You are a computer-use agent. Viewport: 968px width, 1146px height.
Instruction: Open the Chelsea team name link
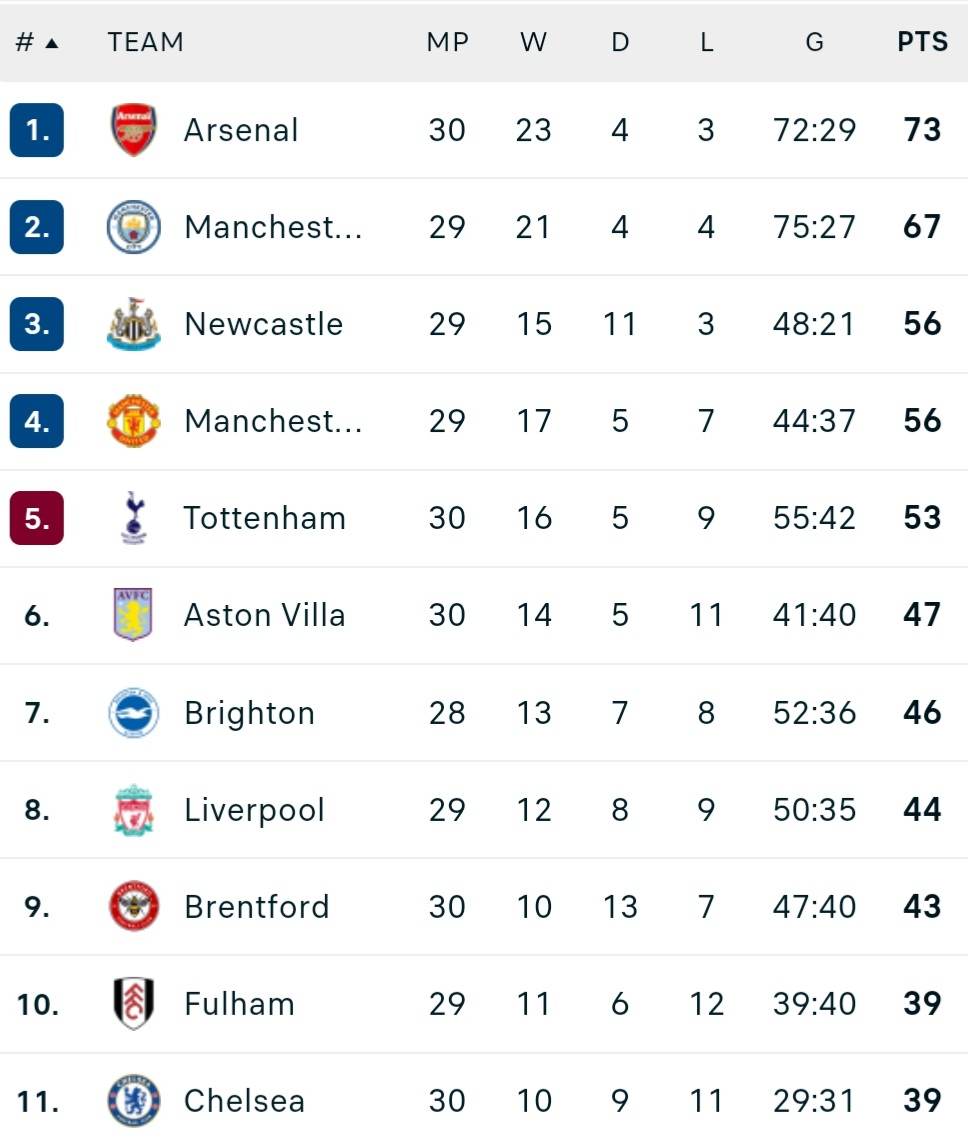tap(244, 1101)
